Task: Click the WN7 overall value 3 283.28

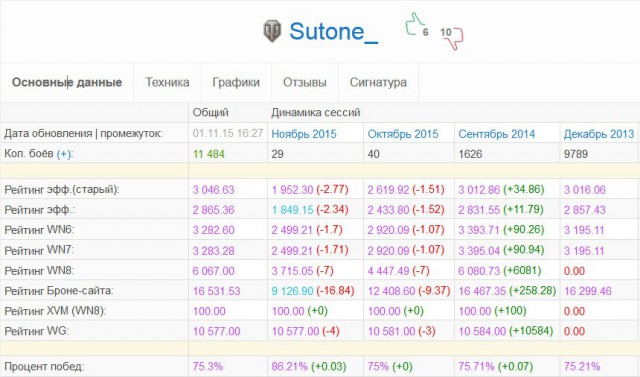Action: [213, 251]
